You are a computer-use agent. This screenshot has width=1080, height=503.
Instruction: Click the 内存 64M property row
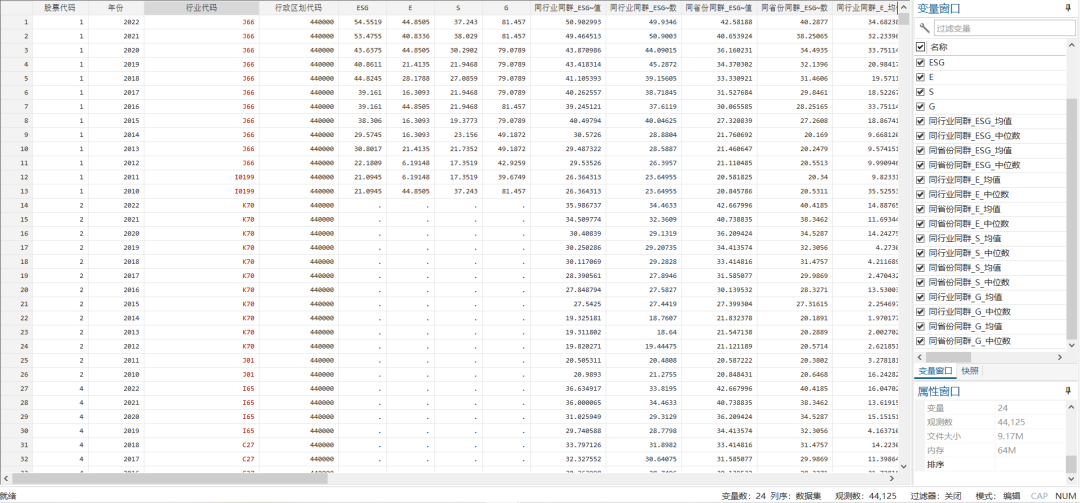(990, 451)
